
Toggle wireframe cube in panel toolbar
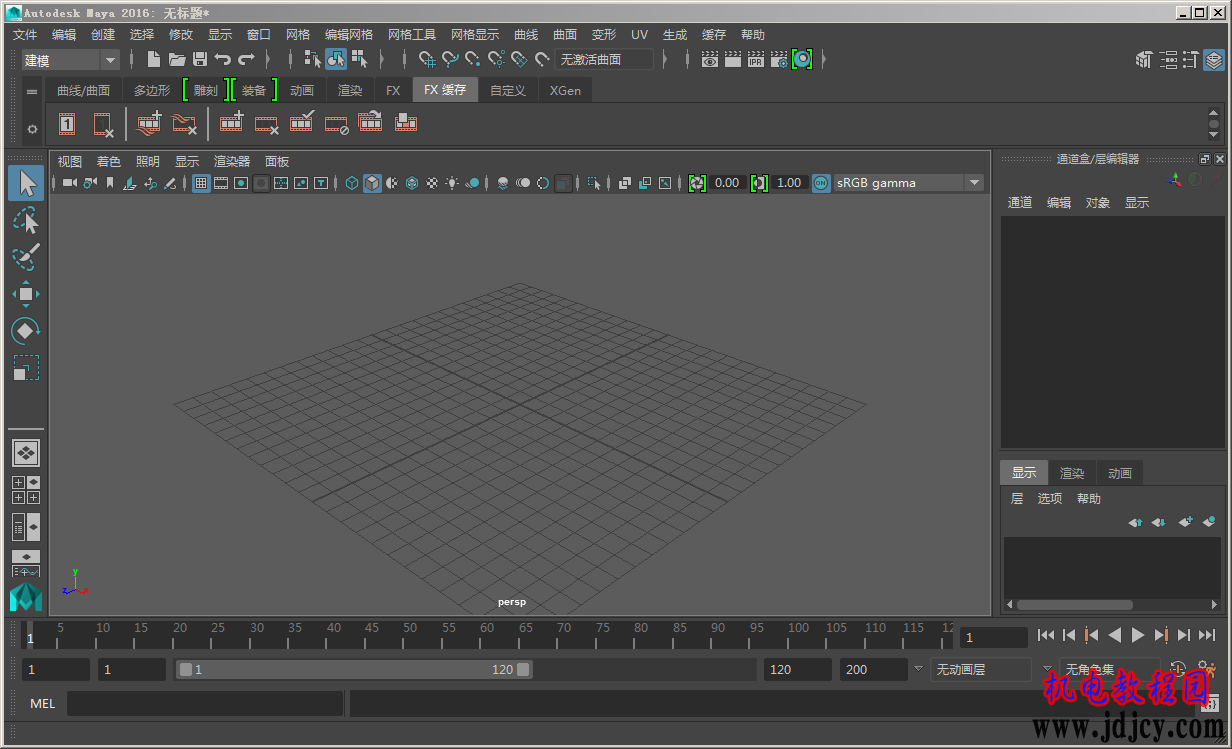(x=352, y=183)
